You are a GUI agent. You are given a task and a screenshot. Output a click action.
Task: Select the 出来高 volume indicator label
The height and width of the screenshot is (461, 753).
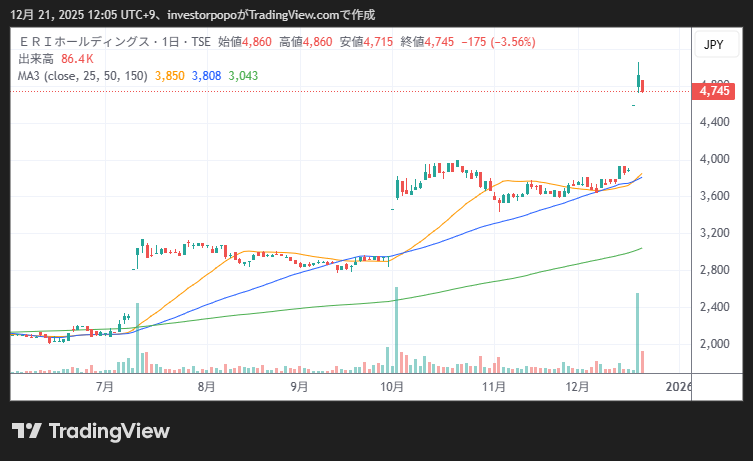pos(36,58)
